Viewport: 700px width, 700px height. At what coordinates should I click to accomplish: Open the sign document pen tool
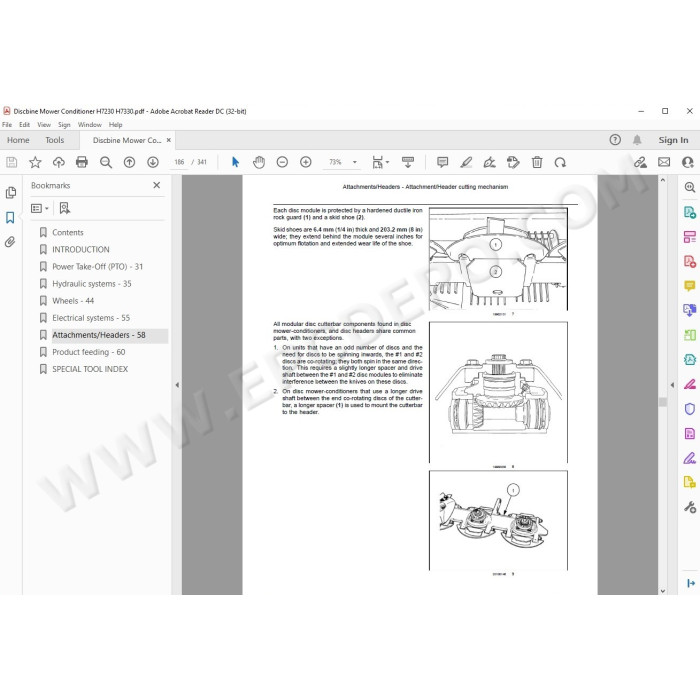(x=490, y=162)
